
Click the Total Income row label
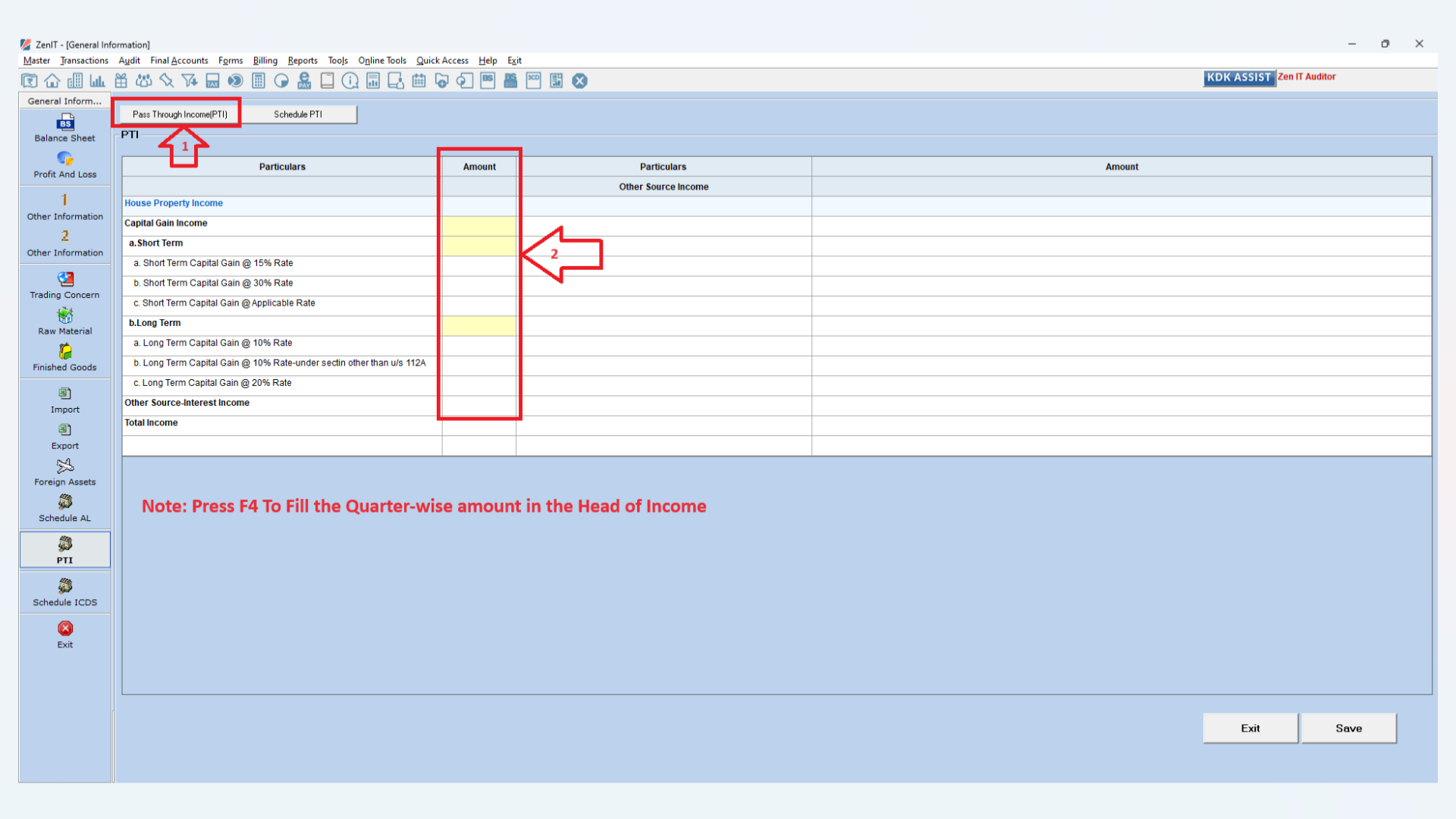coord(151,423)
